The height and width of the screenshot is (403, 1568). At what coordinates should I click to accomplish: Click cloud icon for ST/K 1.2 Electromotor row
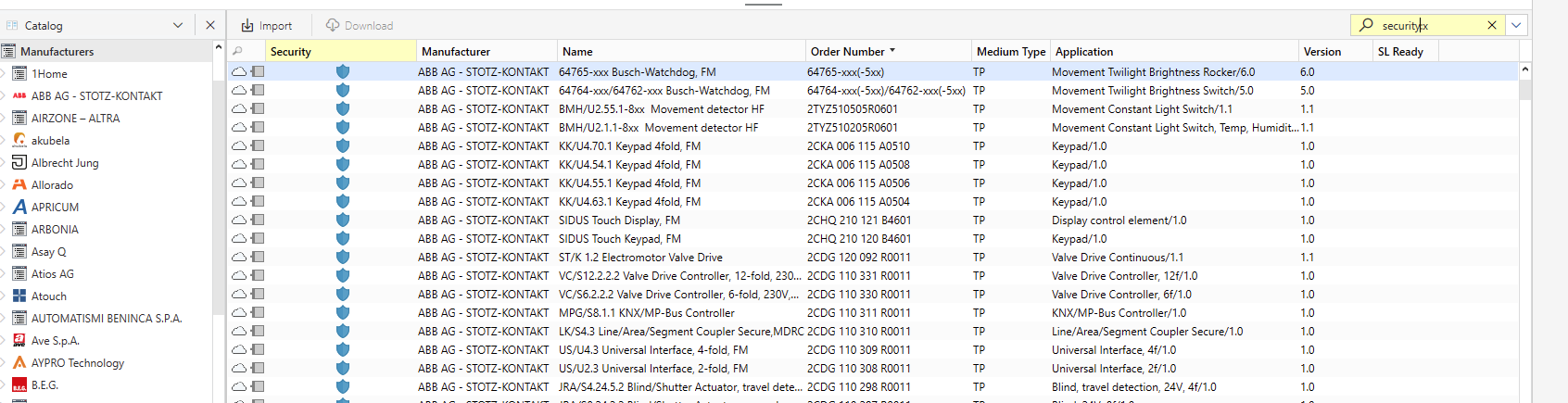coord(239,257)
